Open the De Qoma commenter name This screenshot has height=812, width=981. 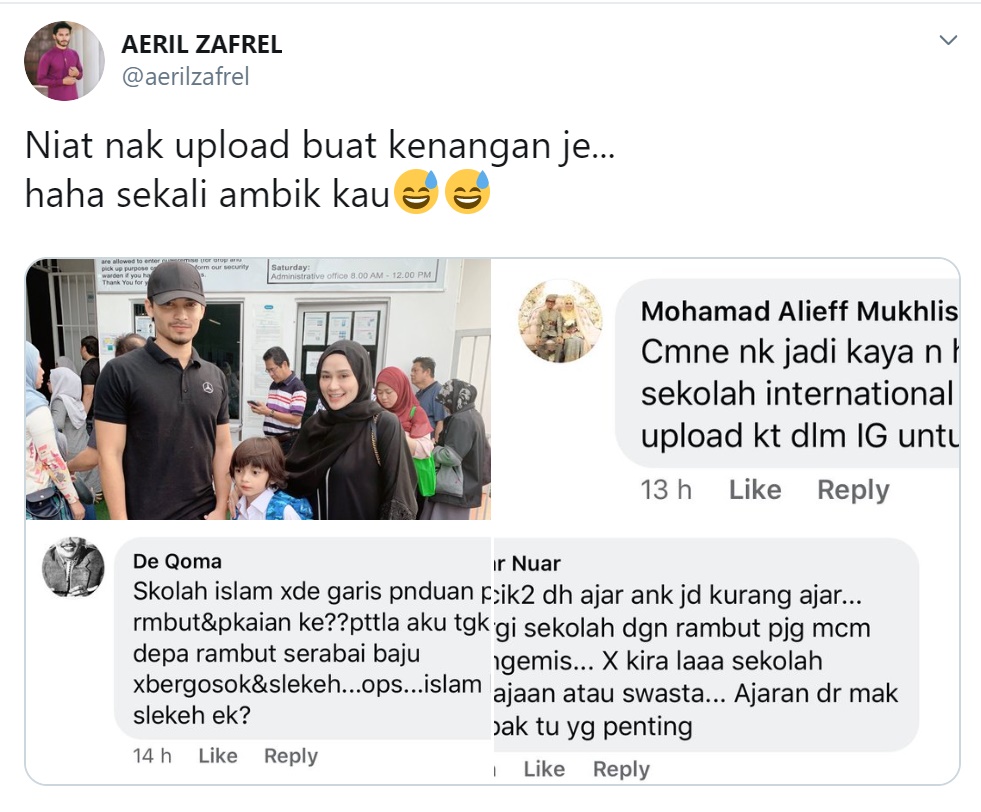[177, 562]
